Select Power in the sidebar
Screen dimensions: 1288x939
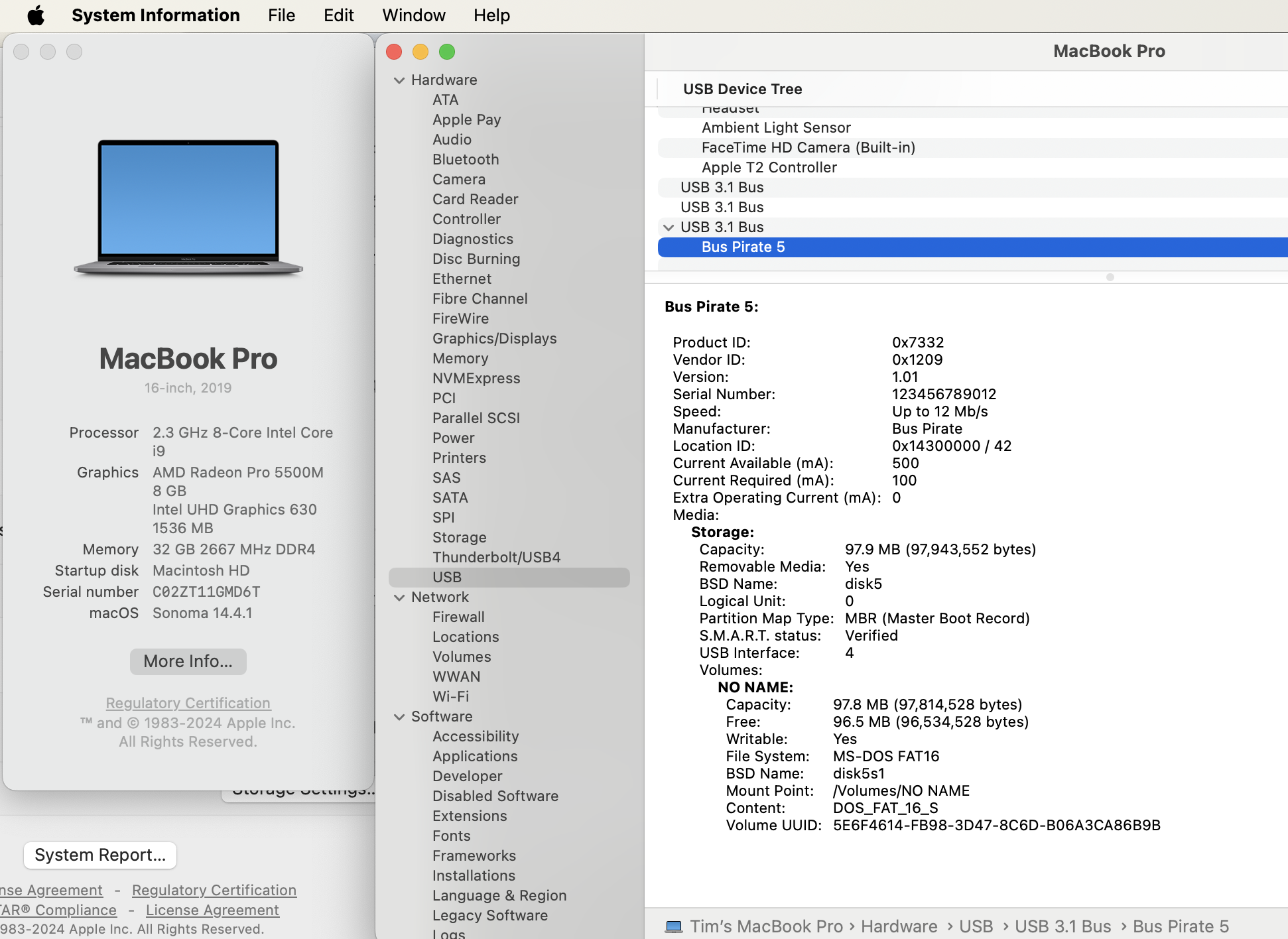tap(453, 438)
